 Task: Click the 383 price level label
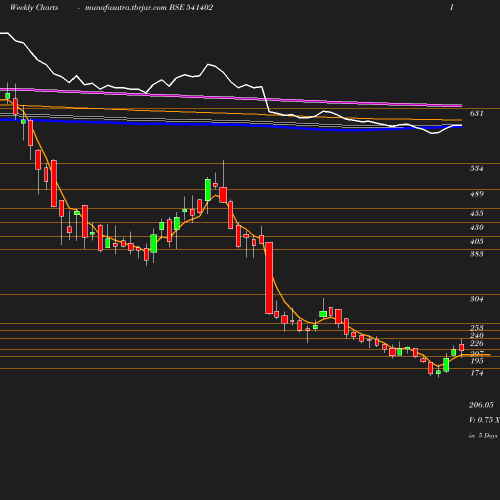[x=477, y=254]
